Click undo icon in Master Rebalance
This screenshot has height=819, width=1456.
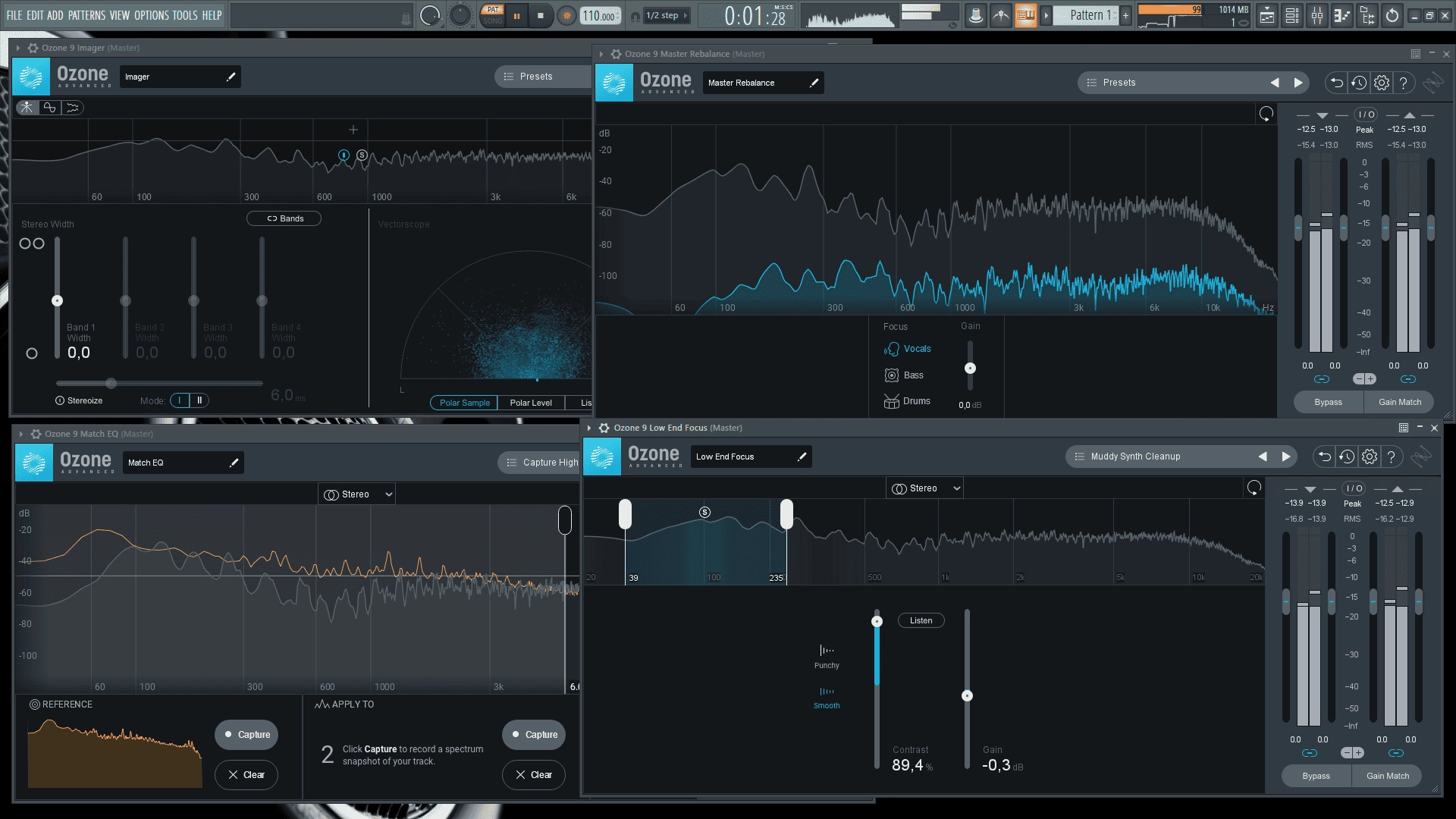1336,83
